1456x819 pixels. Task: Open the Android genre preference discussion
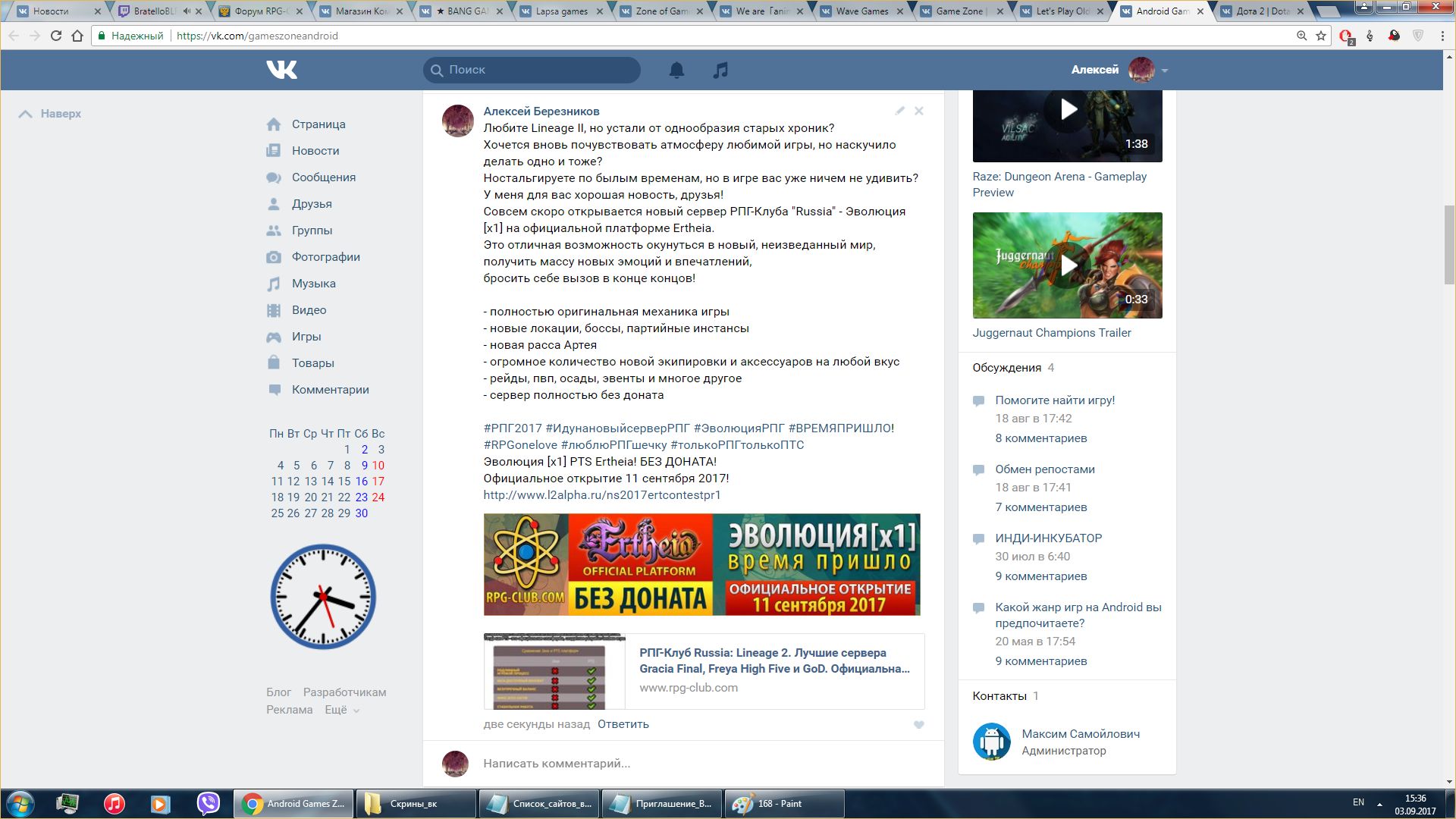pyautogui.click(x=1078, y=615)
